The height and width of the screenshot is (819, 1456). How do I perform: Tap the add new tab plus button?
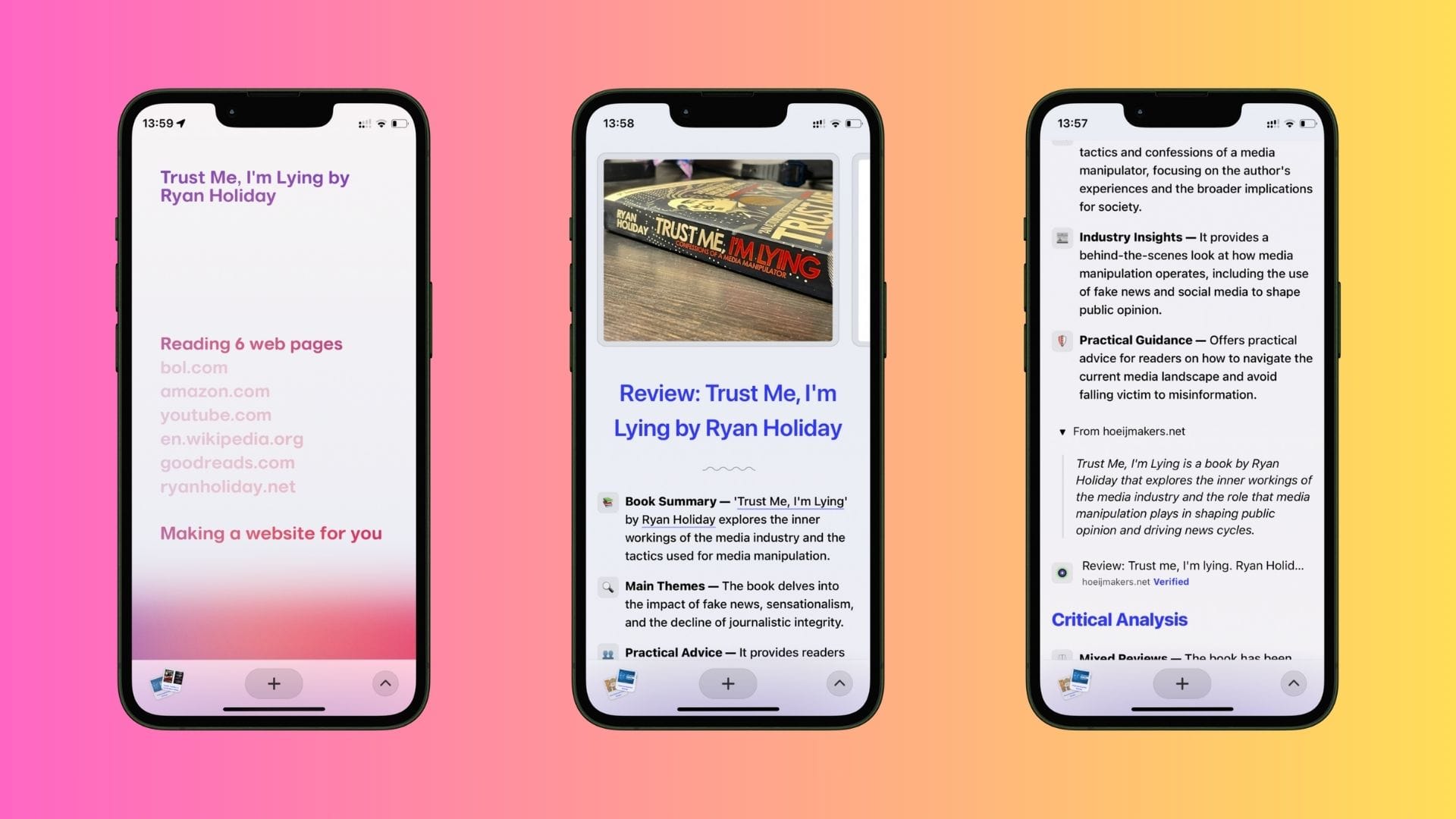point(273,683)
